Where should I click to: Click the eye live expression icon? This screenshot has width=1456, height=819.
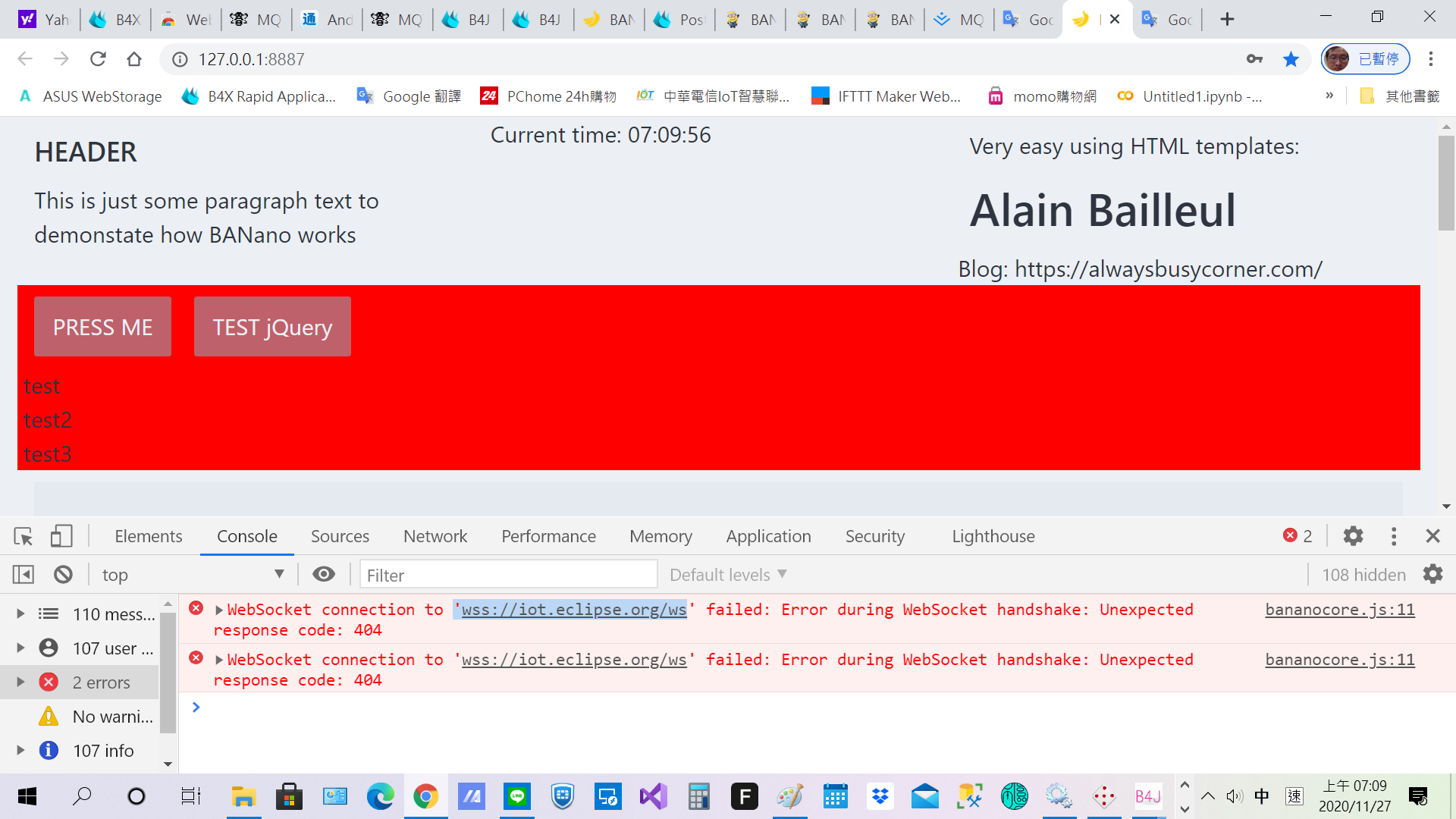(324, 575)
